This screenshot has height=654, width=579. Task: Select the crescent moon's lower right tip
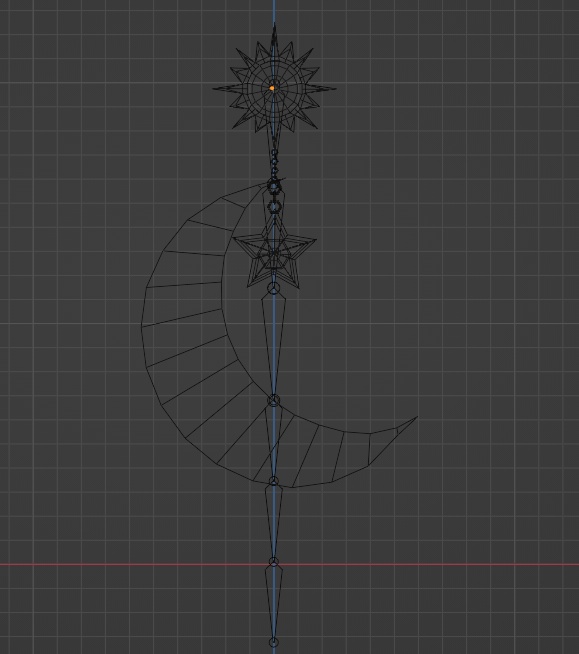pyautogui.click(x=415, y=418)
